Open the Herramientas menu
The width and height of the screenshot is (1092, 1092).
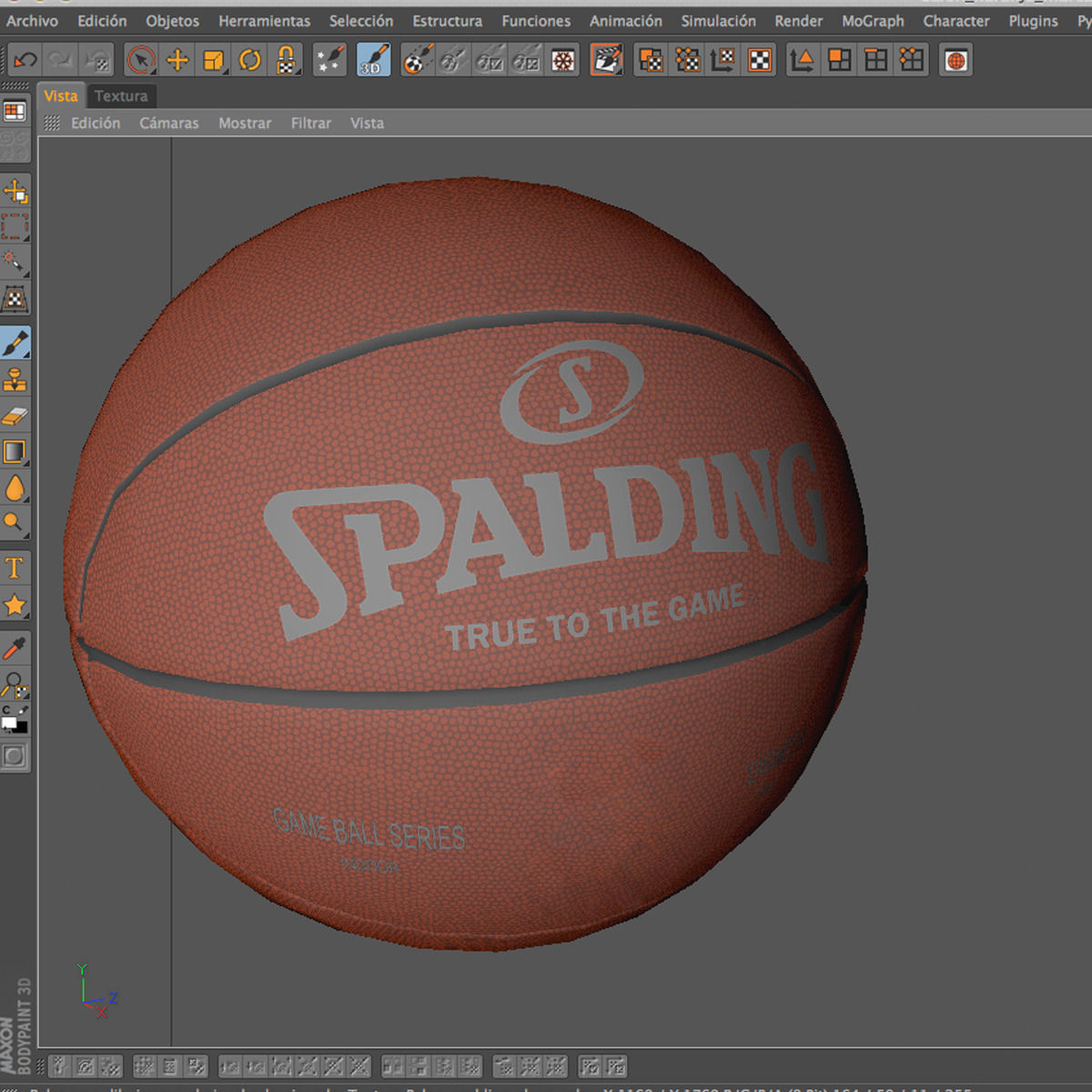(264, 20)
